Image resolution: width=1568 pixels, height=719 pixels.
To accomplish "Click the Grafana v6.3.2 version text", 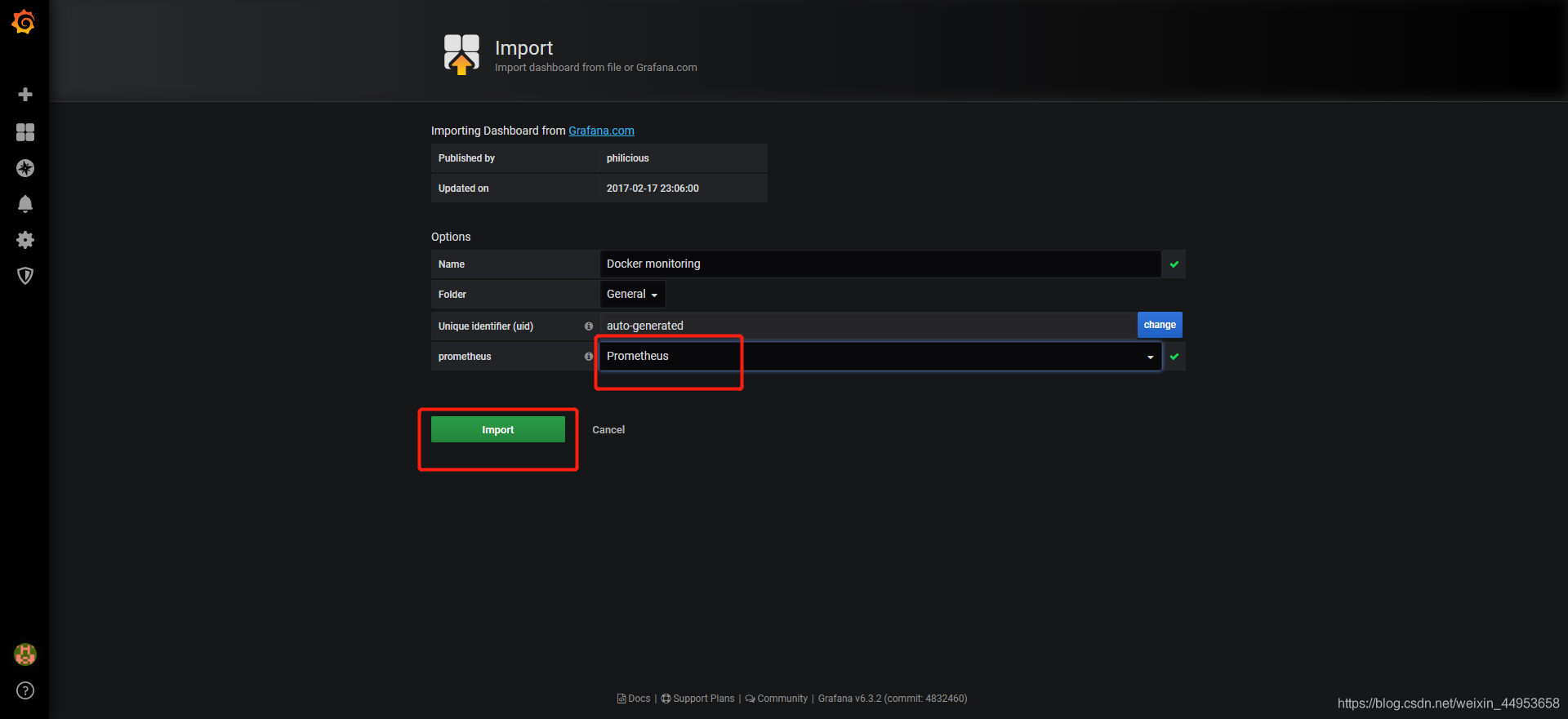I will [893, 699].
